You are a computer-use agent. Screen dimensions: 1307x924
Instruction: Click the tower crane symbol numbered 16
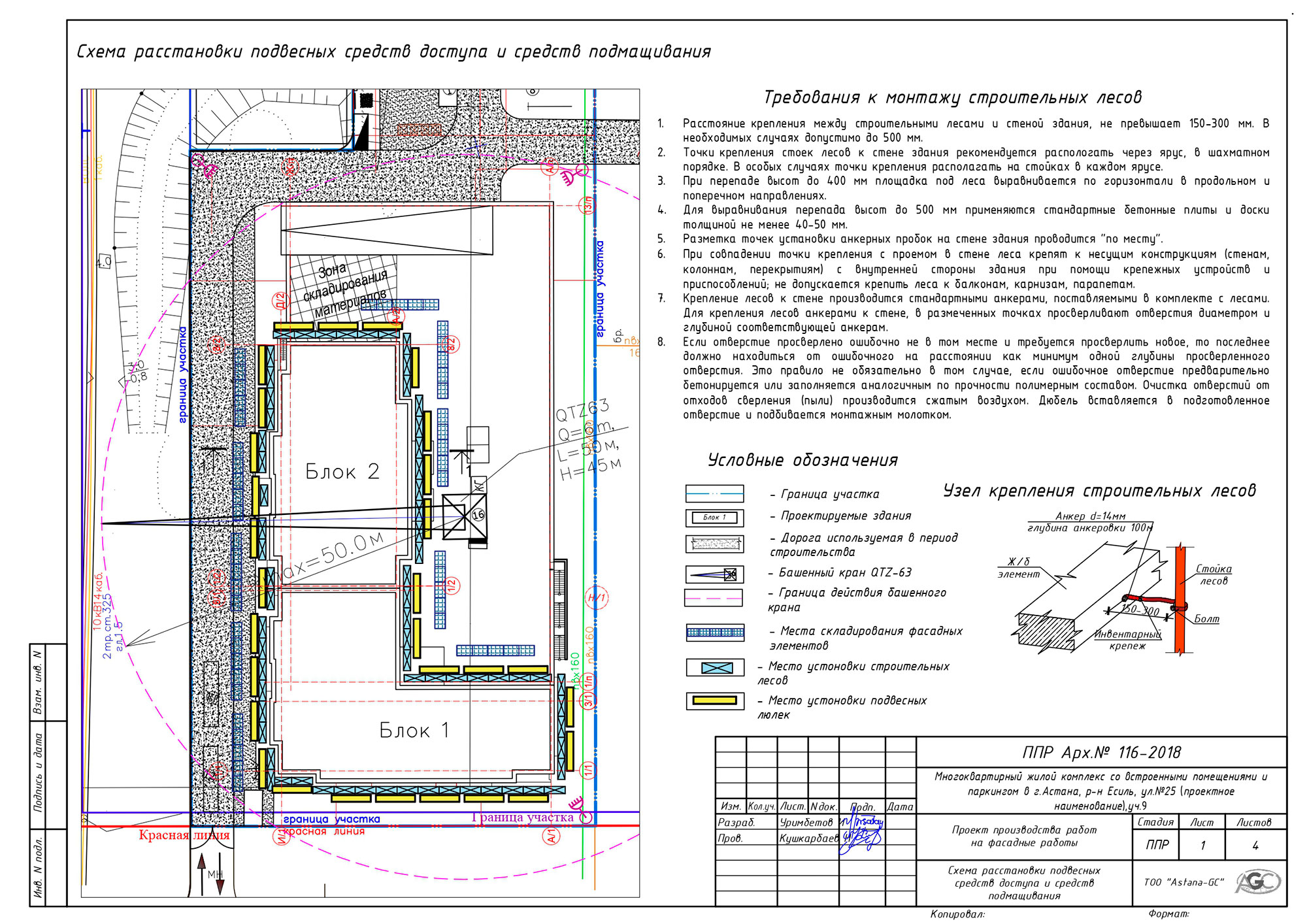pos(464,517)
